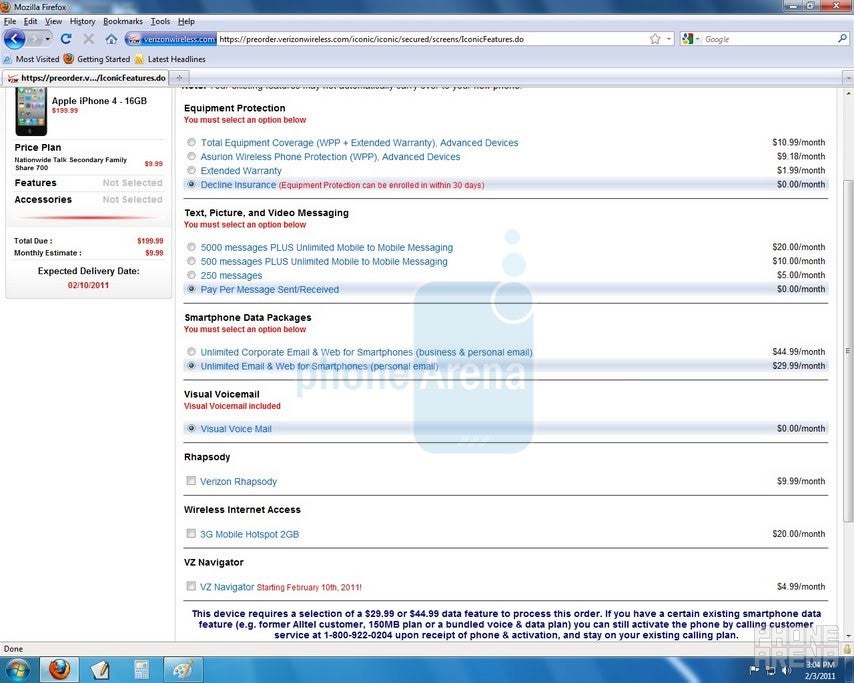Click the verizonwireless.com site identity badge
The width and height of the screenshot is (854, 683).
coord(171,39)
